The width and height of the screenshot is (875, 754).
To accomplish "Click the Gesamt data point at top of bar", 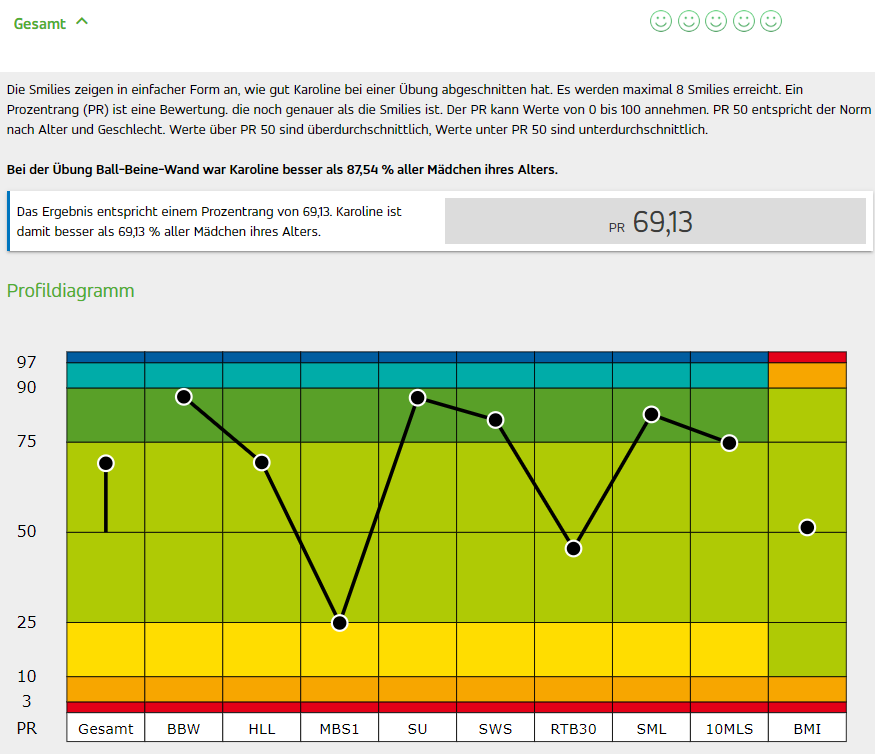I will tap(106, 463).
